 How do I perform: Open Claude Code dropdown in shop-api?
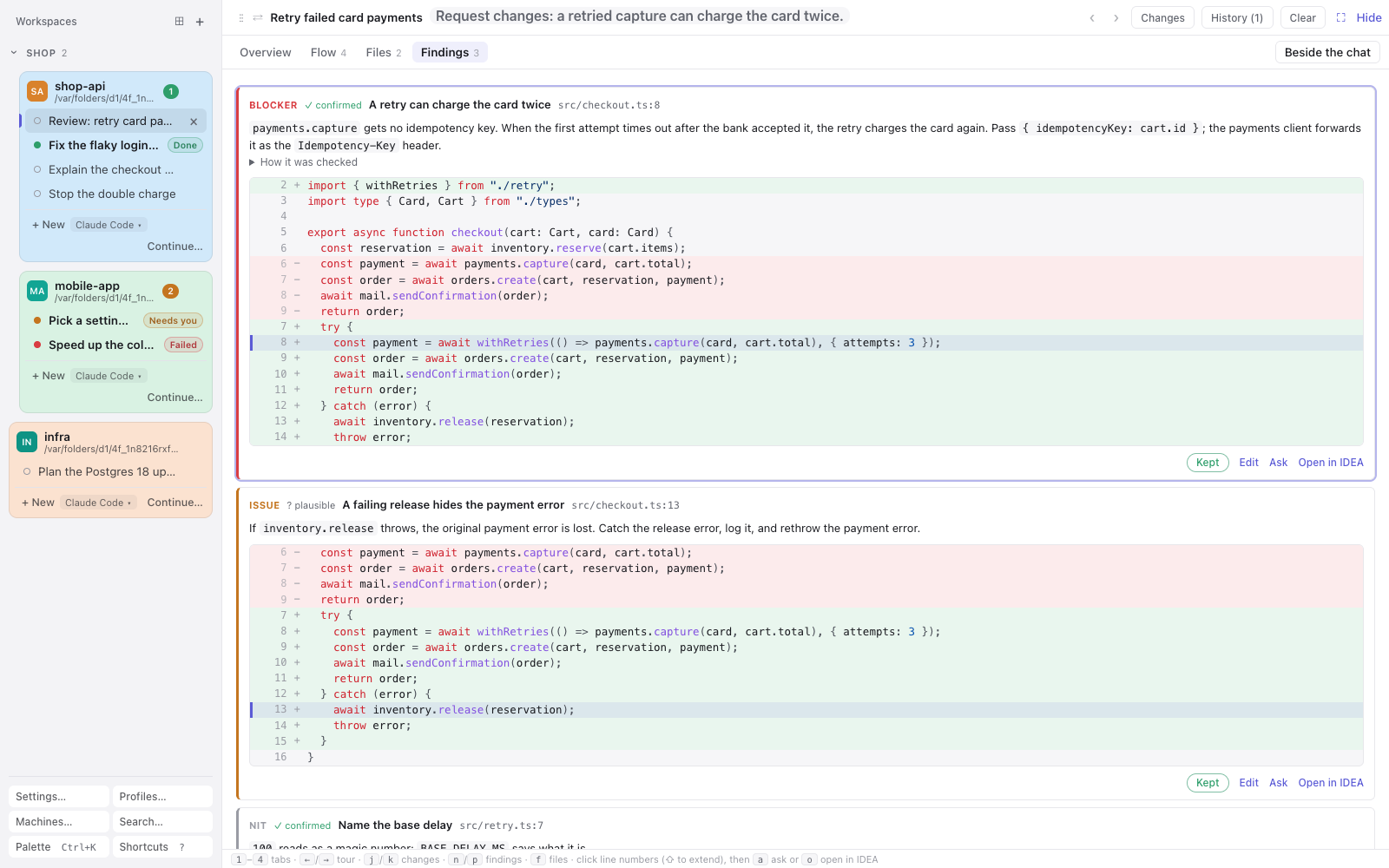[x=109, y=225]
